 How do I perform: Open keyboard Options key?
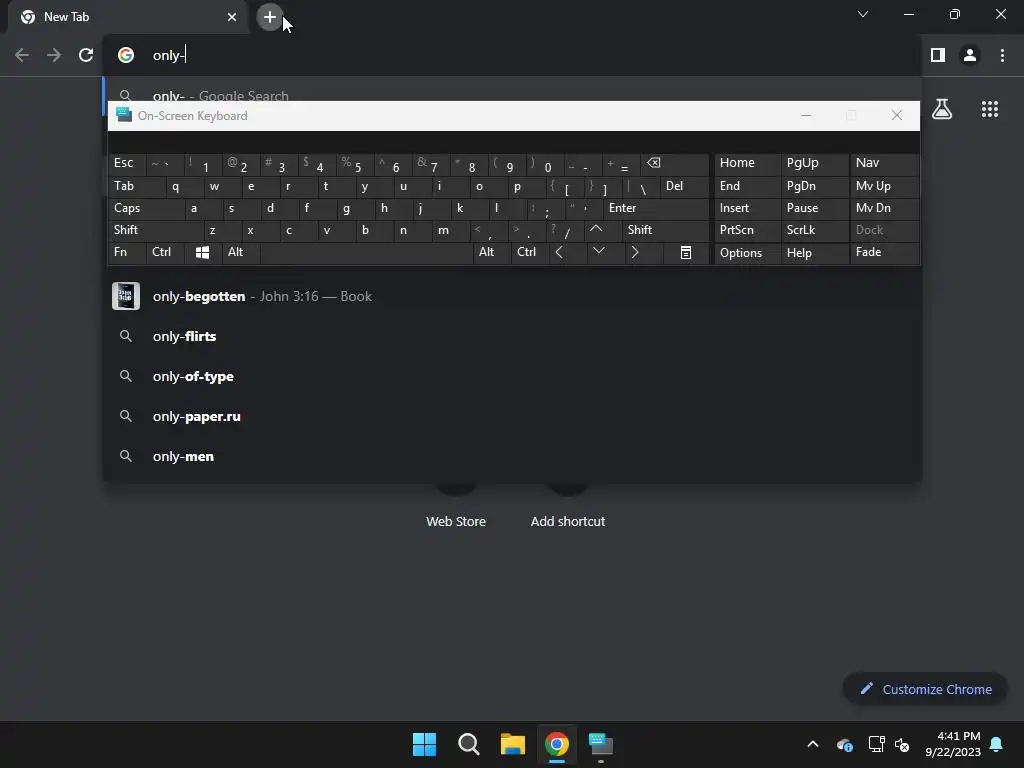(747, 253)
